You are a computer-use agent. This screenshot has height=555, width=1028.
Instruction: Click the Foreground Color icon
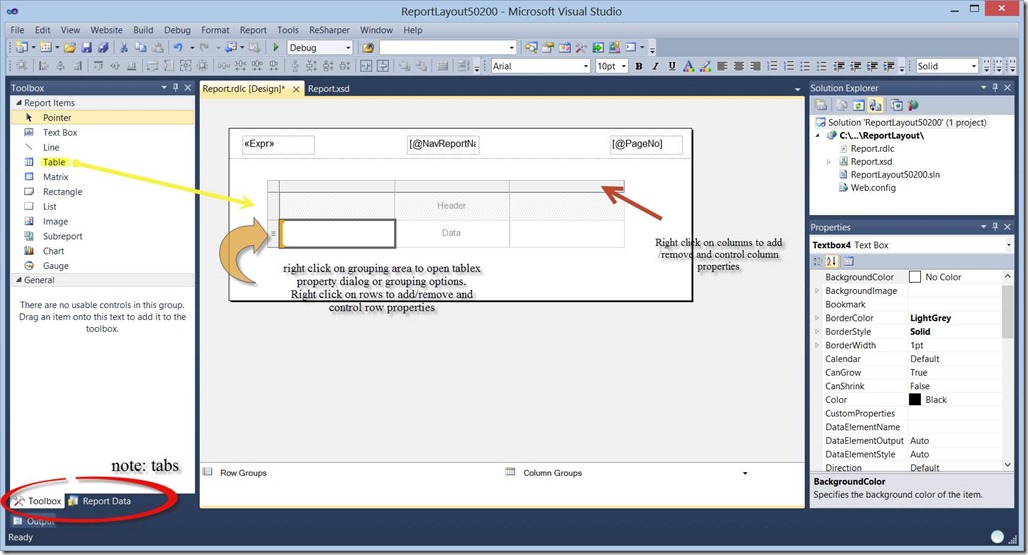pyautogui.click(x=688, y=66)
